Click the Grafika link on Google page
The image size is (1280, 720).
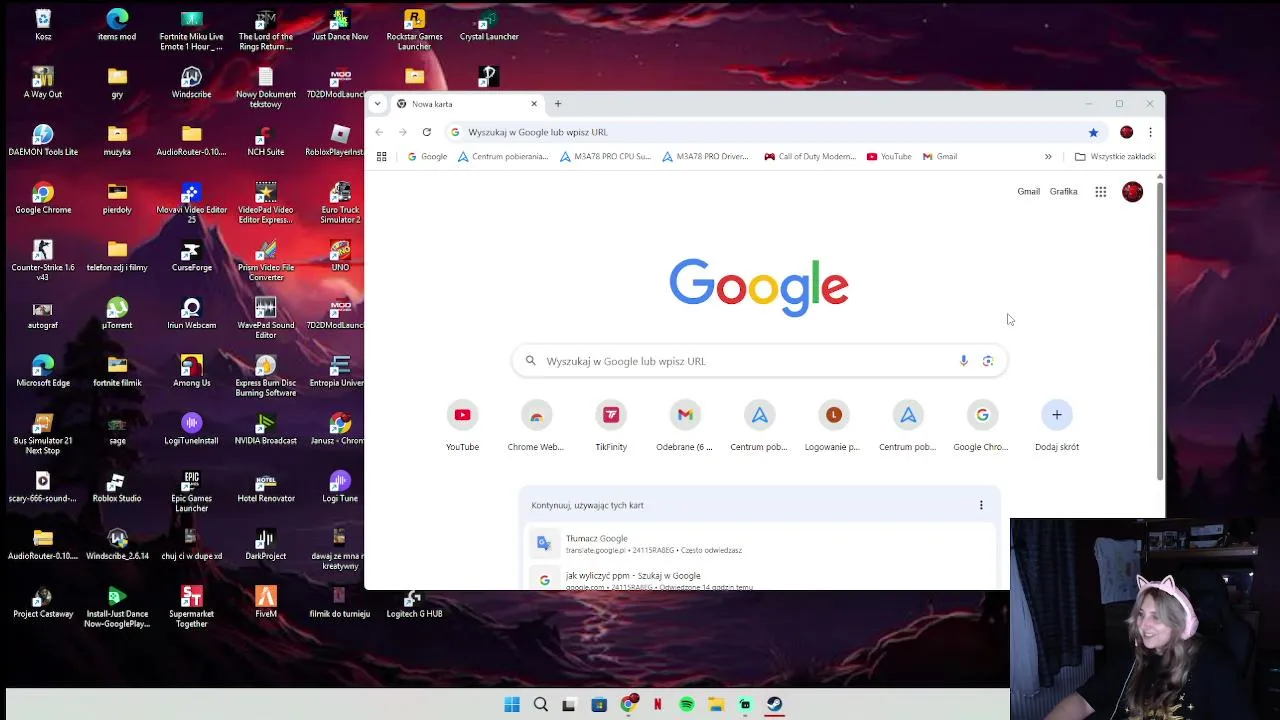click(x=1063, y=192)
